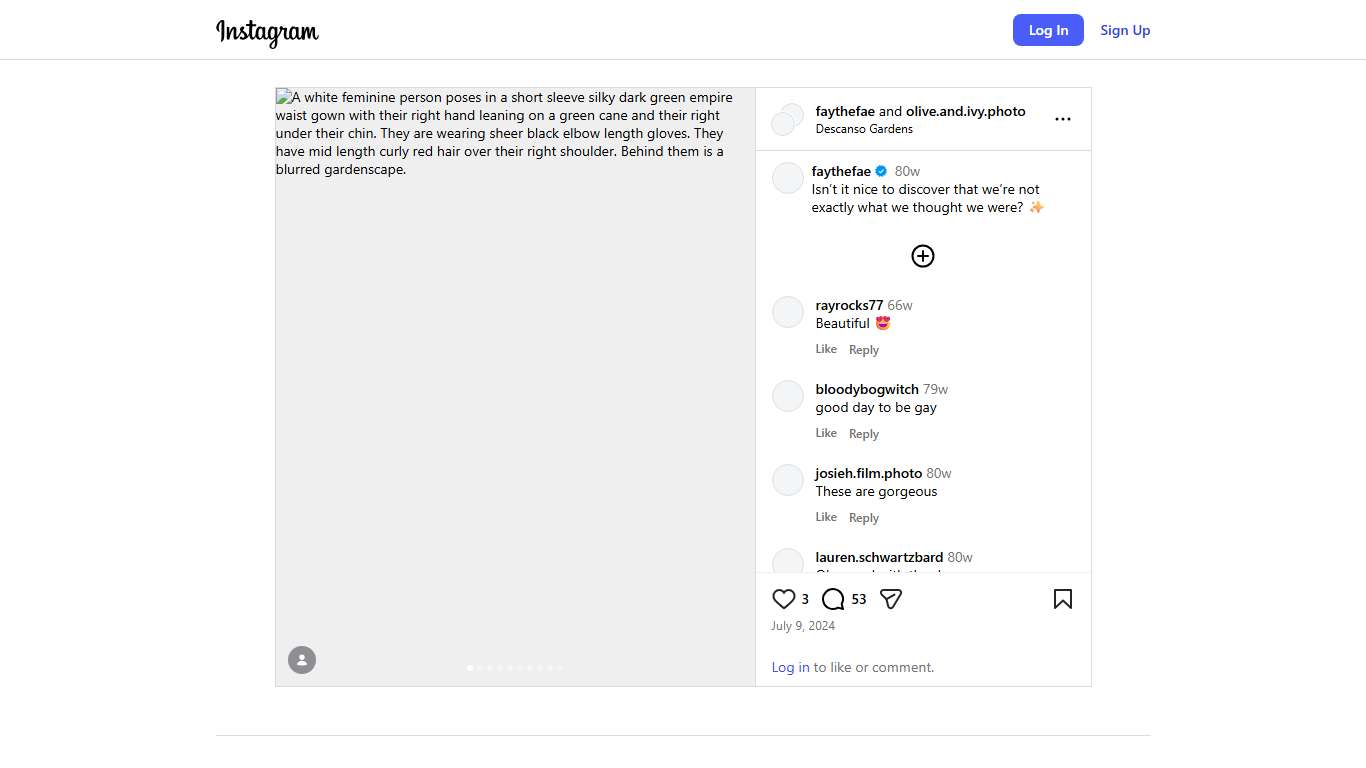Click the share paper plane icon
The height and width of the screenshot is (768, 1366).
891,599
